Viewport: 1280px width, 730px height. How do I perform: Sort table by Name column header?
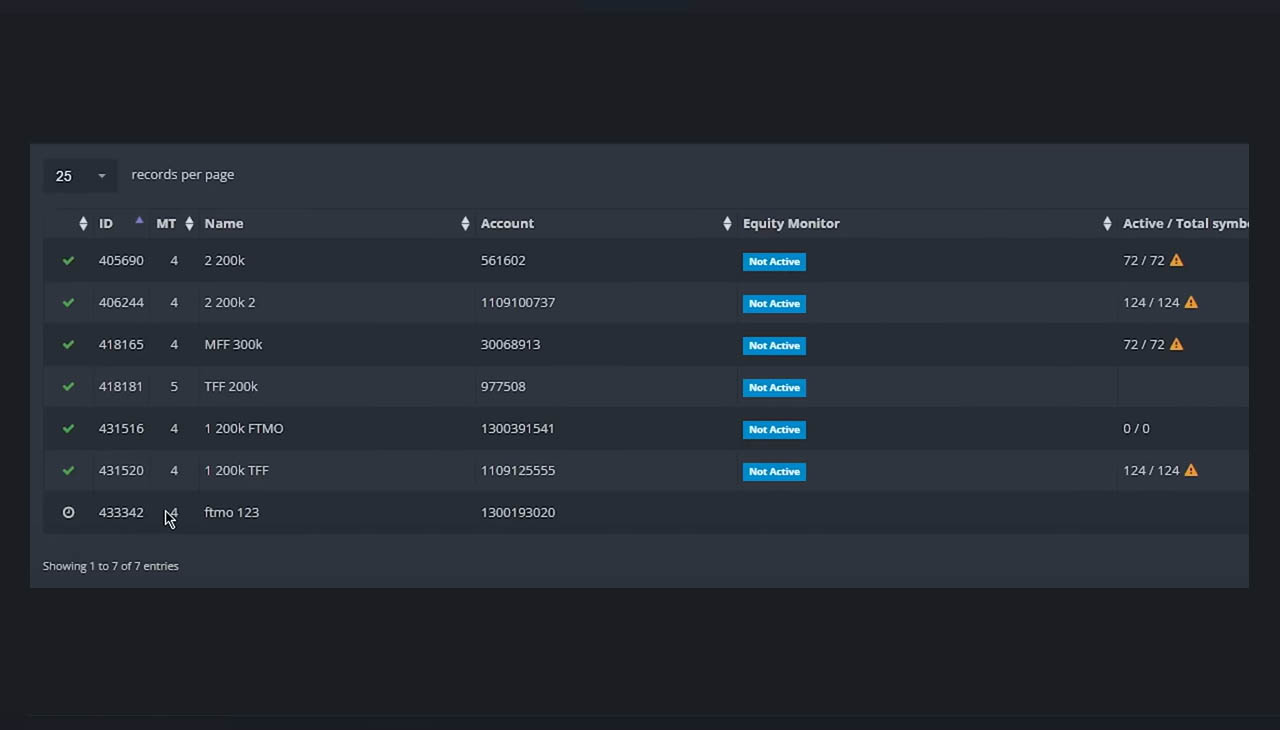point(224,223)
